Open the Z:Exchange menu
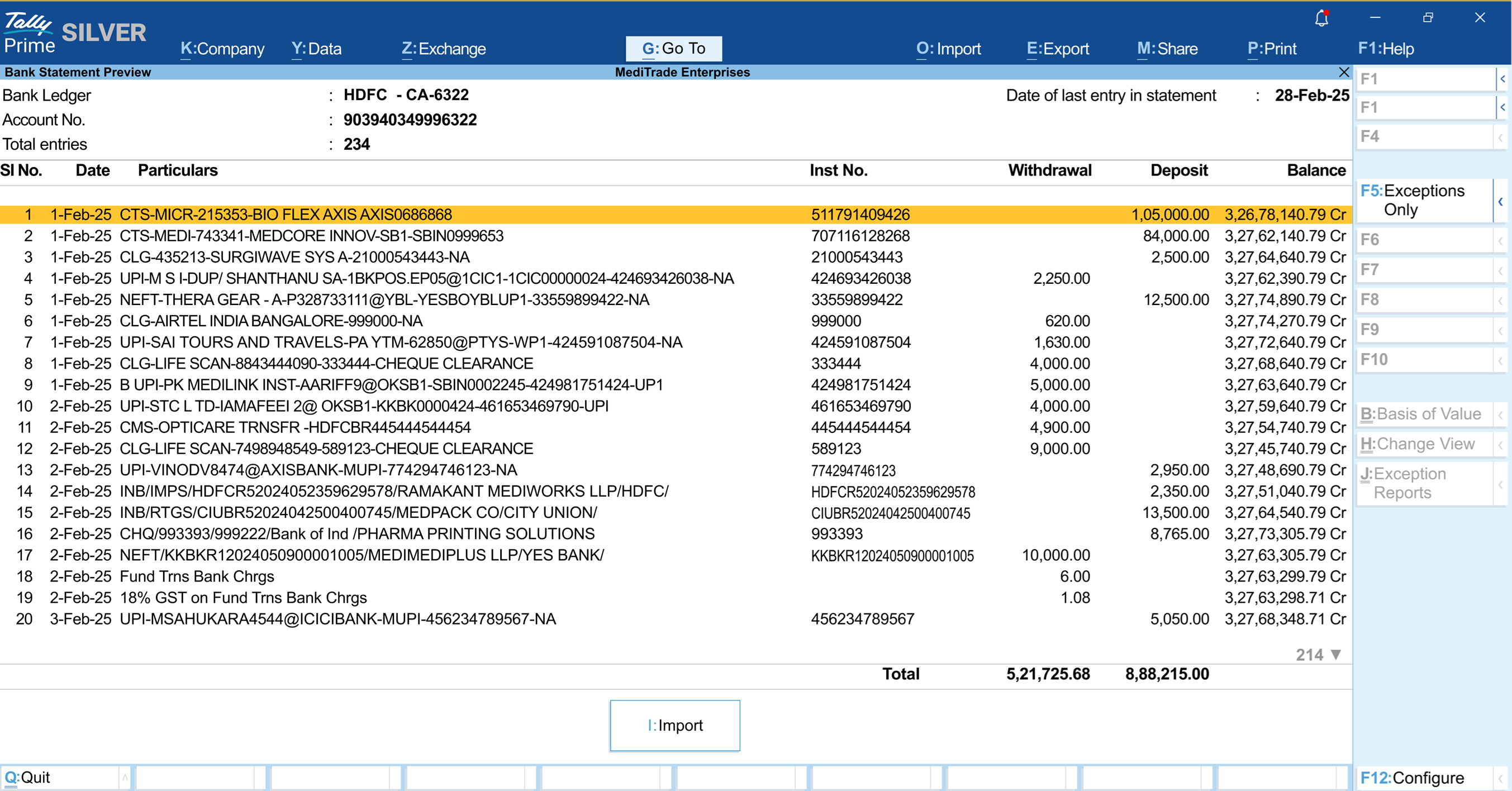Image resolution: width=1512 pixels, height=791 pixels. click(443, 49)
